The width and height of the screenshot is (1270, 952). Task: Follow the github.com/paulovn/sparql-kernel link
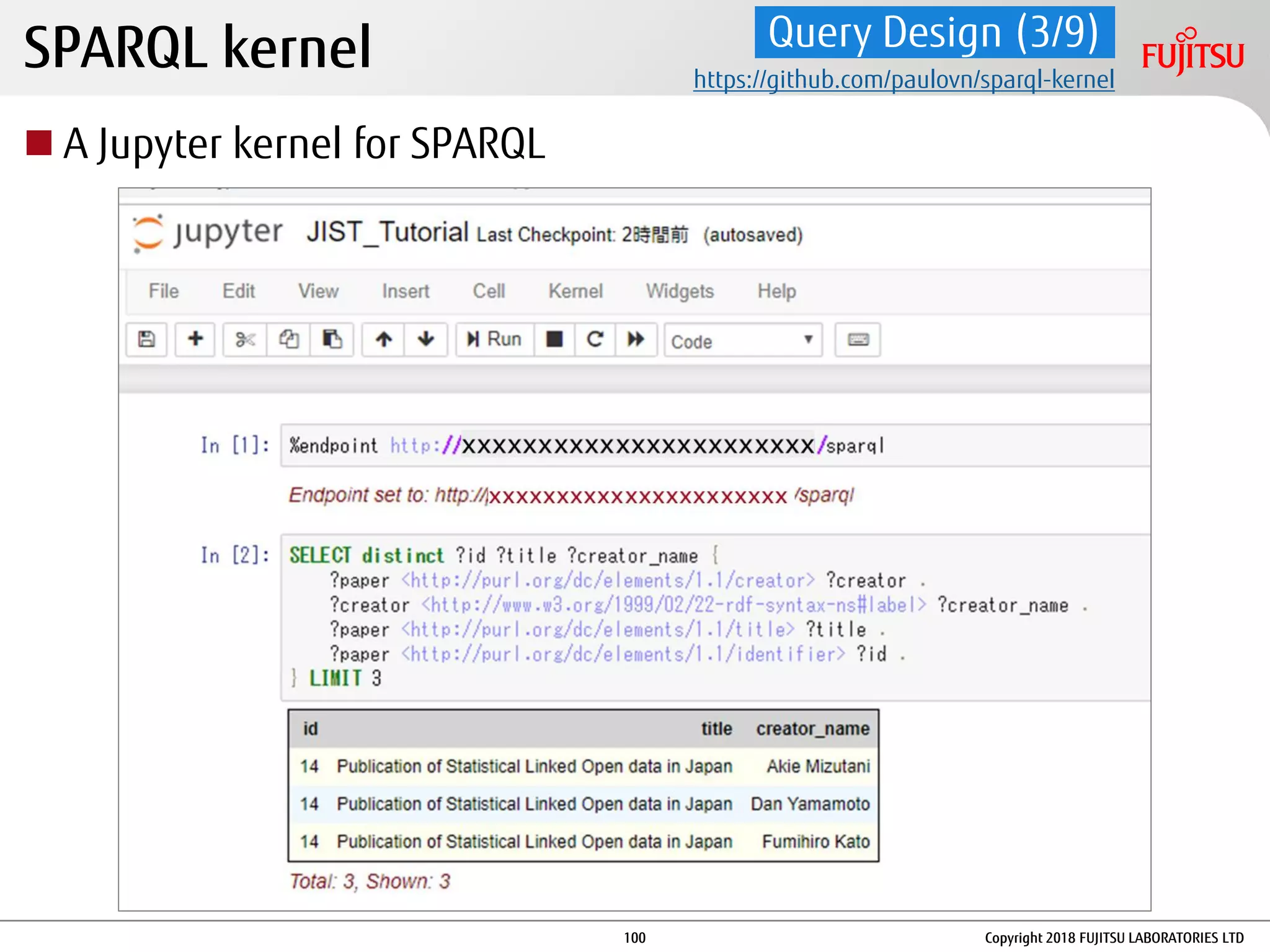pos(904,79)
